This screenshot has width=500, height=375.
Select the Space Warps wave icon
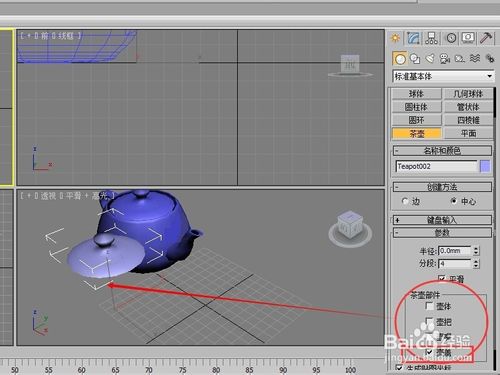point(475,59)
